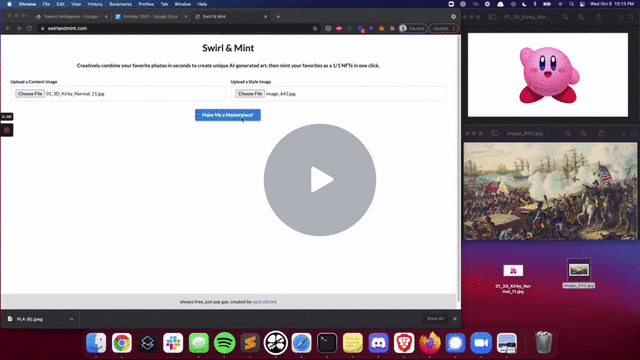Open the Paused profile menu in Chrome
Screen dimensions: 640x360
point(413,29)
